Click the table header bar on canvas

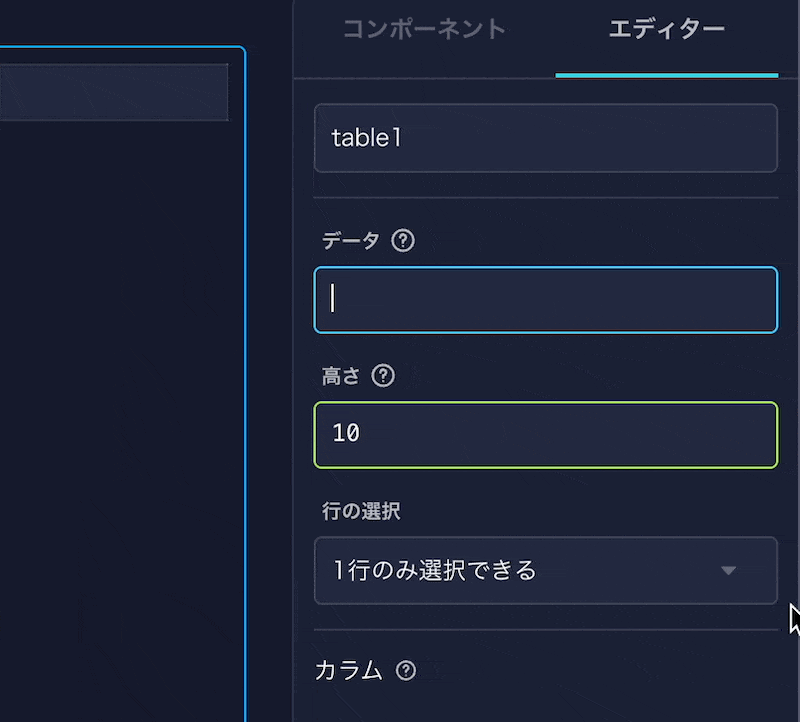click(114, 92)
